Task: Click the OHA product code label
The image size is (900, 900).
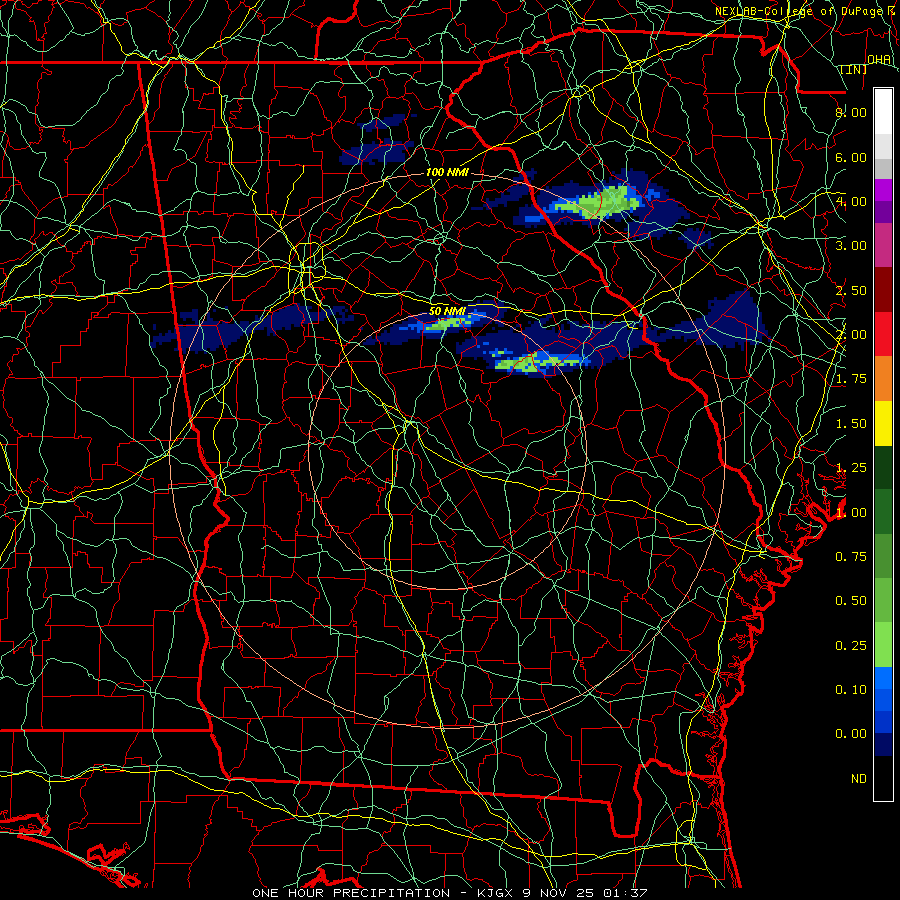Action: [879, 59]
